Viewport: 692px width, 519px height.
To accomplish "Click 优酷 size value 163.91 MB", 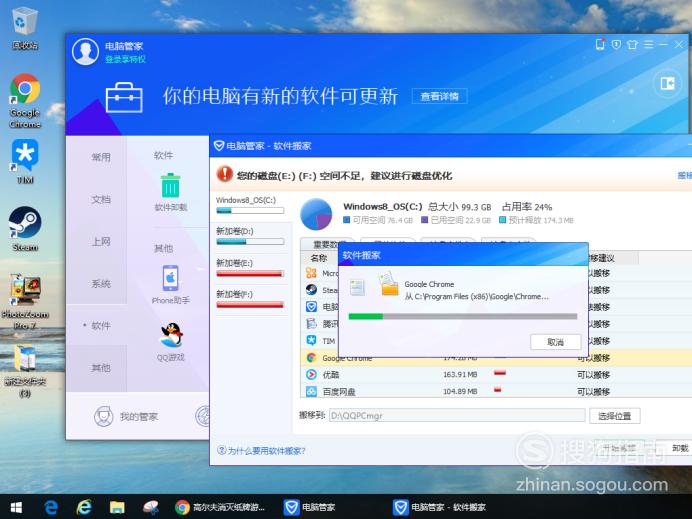I will [460, 375].
